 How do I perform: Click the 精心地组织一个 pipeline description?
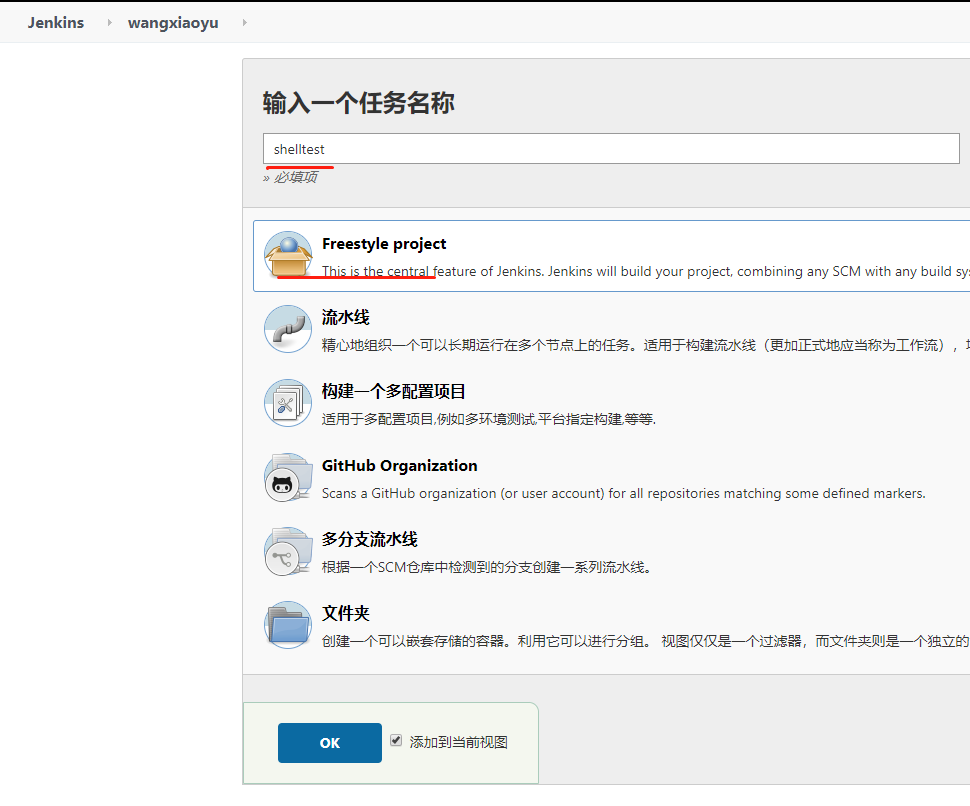point(646,345)
